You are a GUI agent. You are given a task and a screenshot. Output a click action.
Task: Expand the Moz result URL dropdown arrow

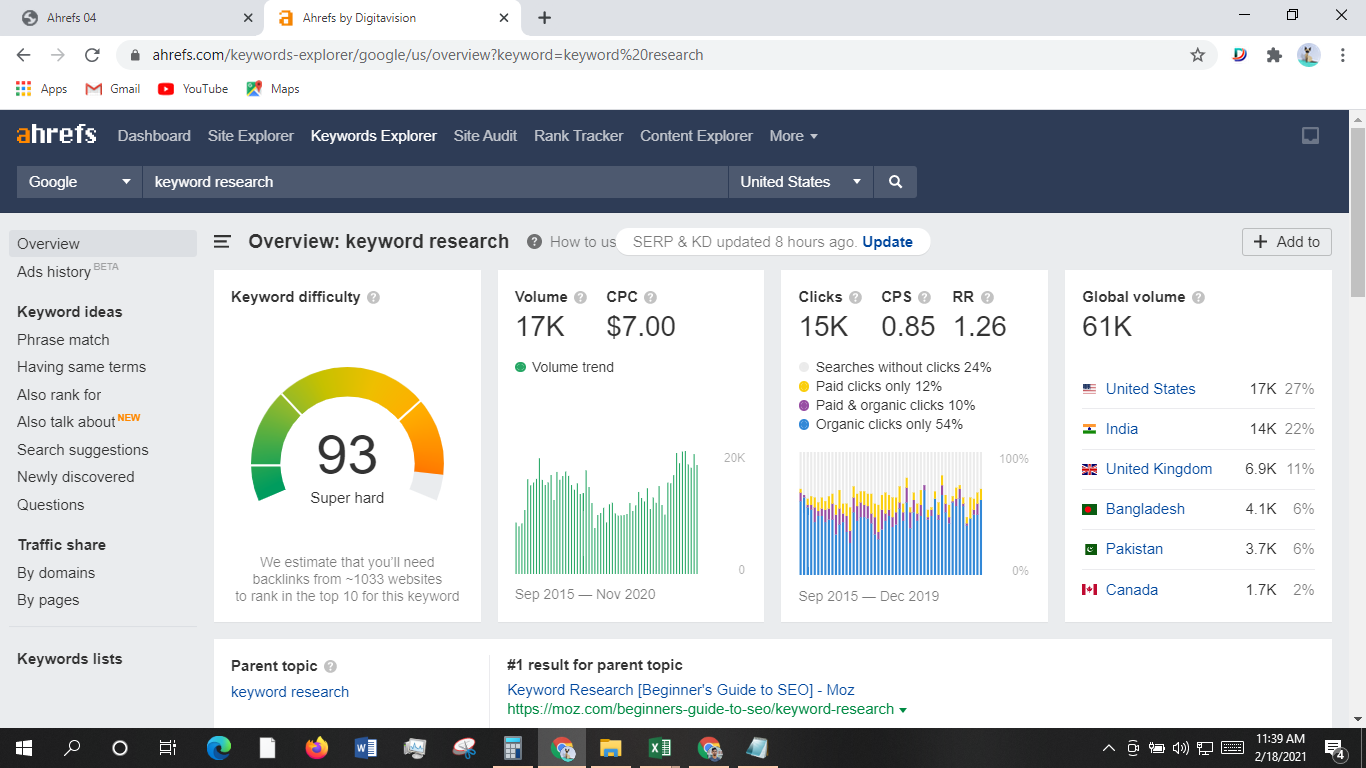point(903,710)
